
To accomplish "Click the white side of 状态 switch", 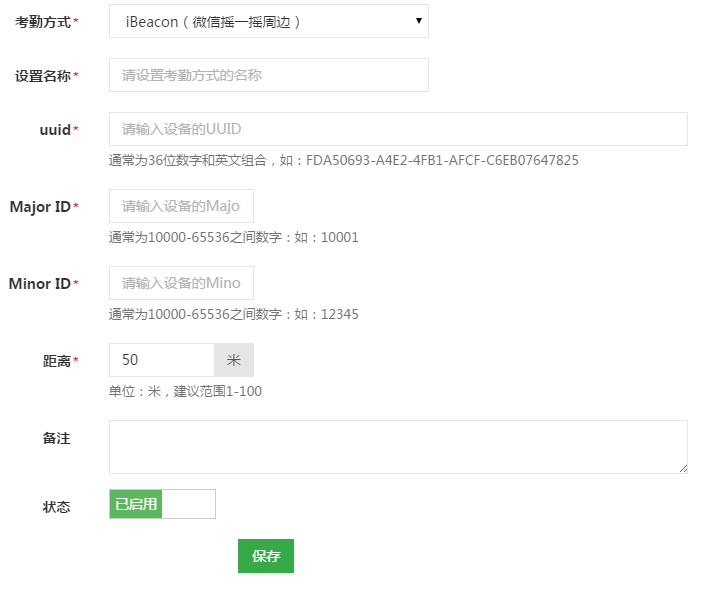I will pos(188,504).
